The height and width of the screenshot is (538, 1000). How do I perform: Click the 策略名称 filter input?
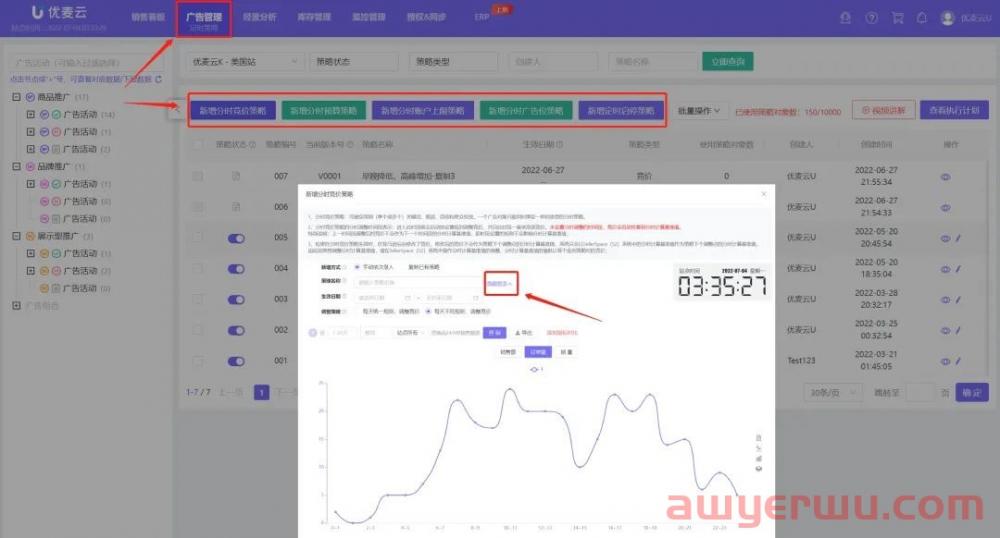point(652,62)
